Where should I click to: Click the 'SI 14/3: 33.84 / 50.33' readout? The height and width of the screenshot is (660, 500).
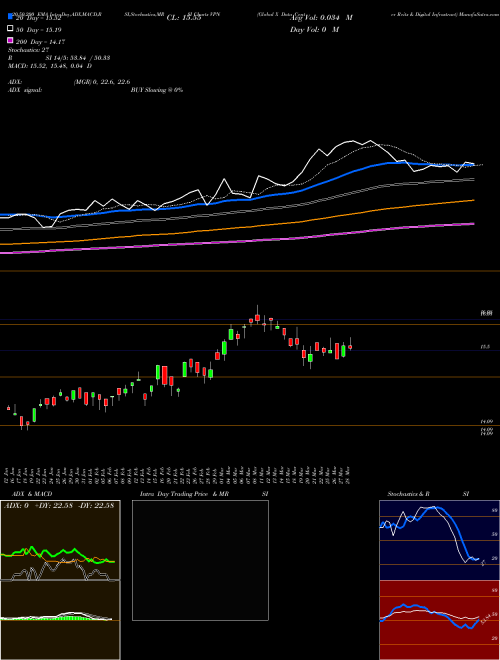78,58
